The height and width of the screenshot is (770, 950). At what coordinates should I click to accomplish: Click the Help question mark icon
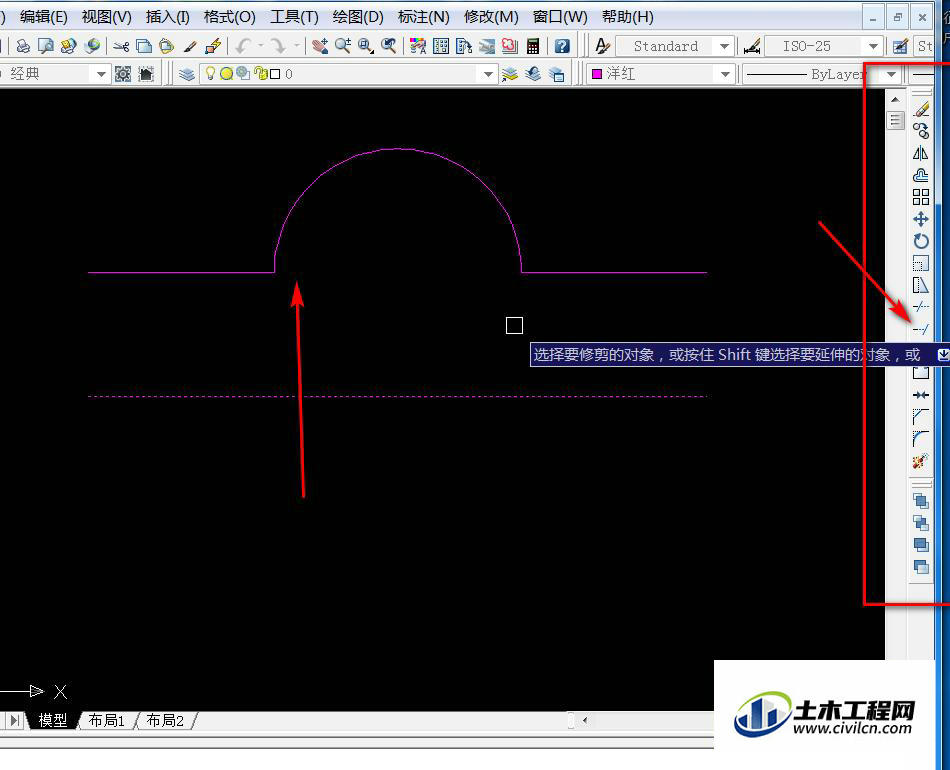click(562, 46)
